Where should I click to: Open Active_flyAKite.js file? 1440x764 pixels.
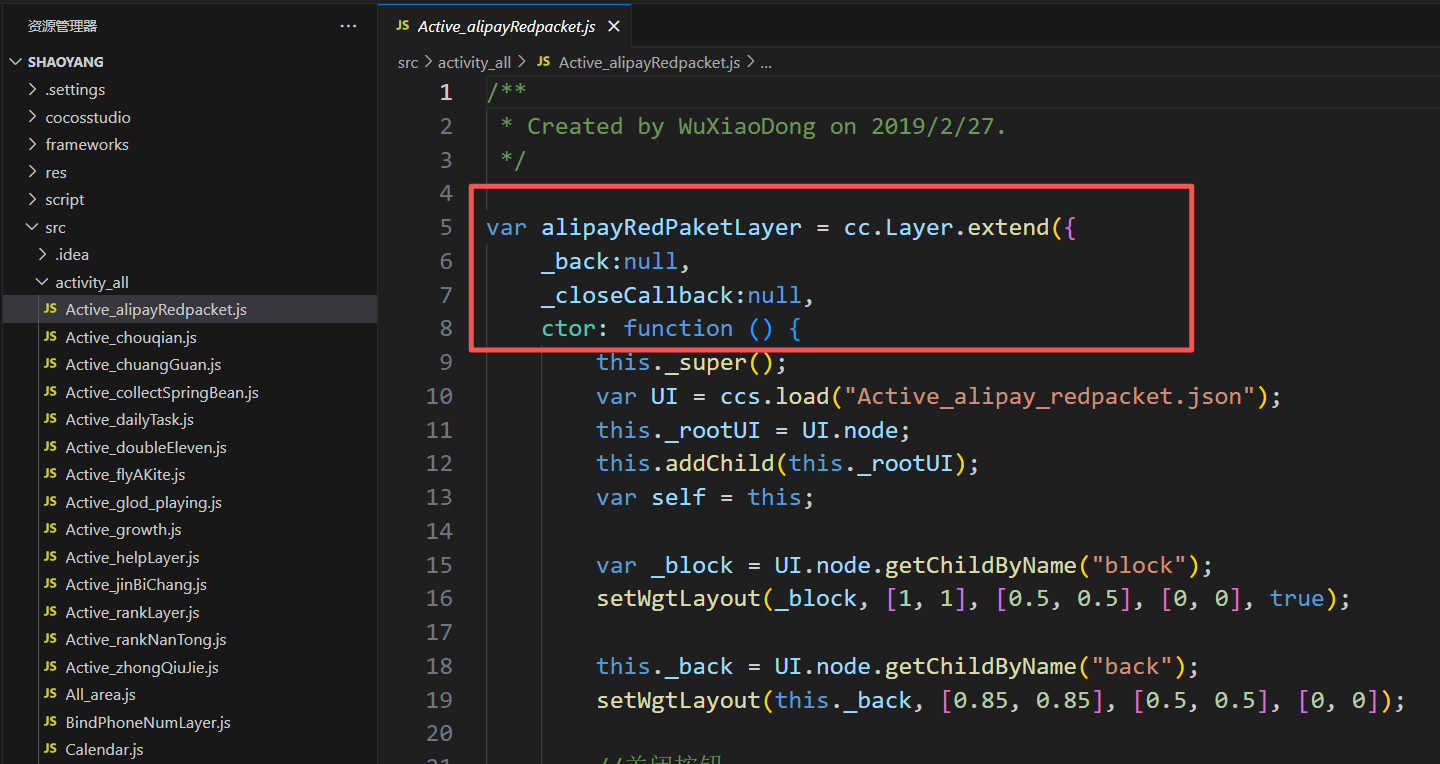pos(190,474)
